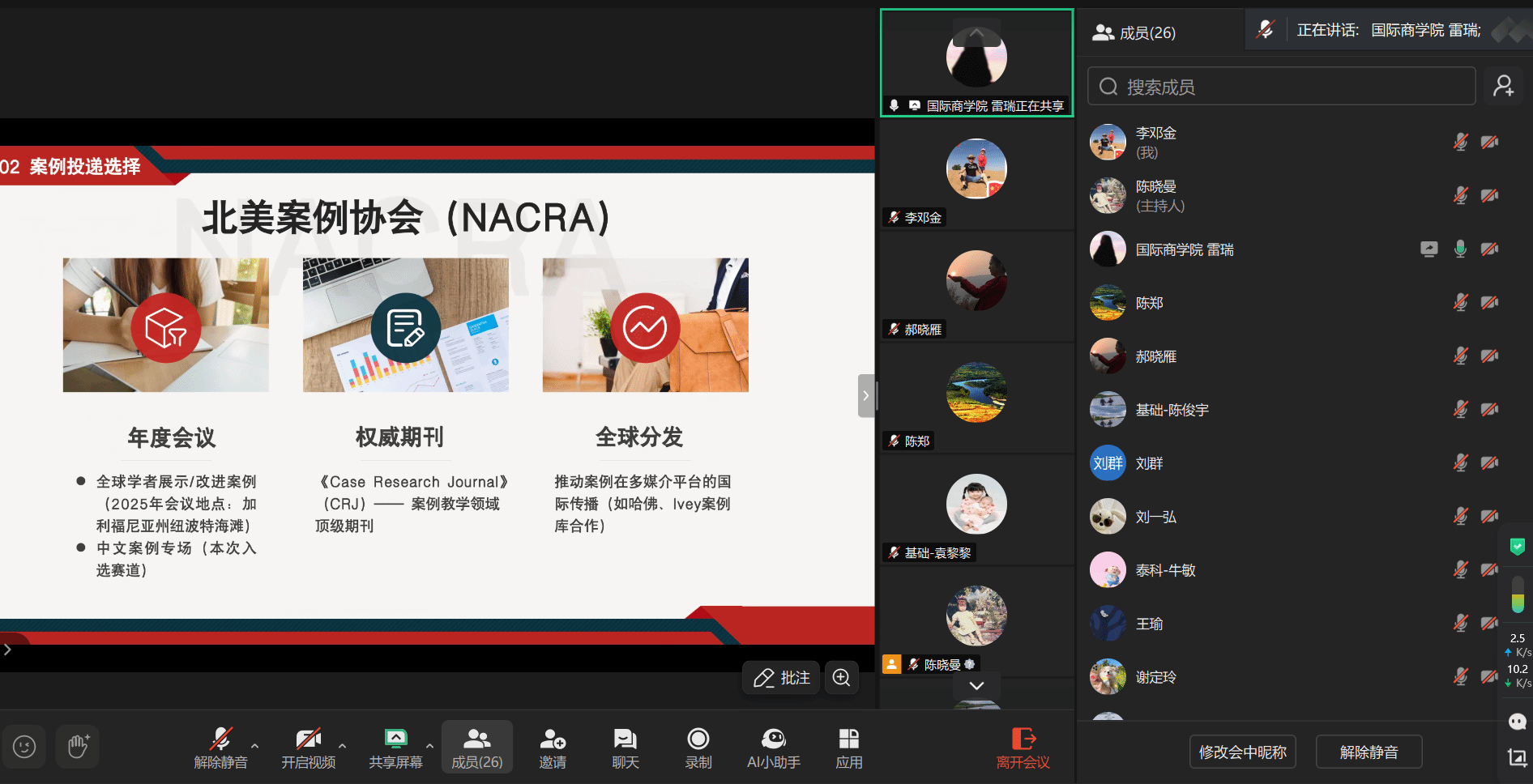Open the chat (聊天) panel
This screenshot has height=784, width=1533.
point(625,747)
